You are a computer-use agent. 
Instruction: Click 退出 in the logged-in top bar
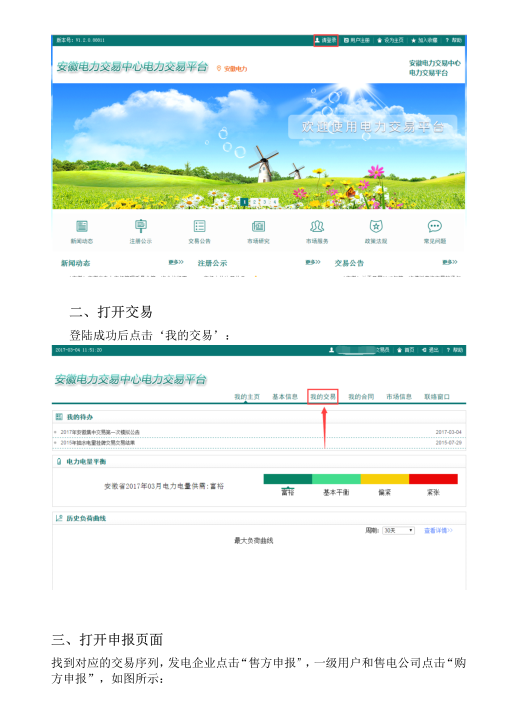[430, 350]
